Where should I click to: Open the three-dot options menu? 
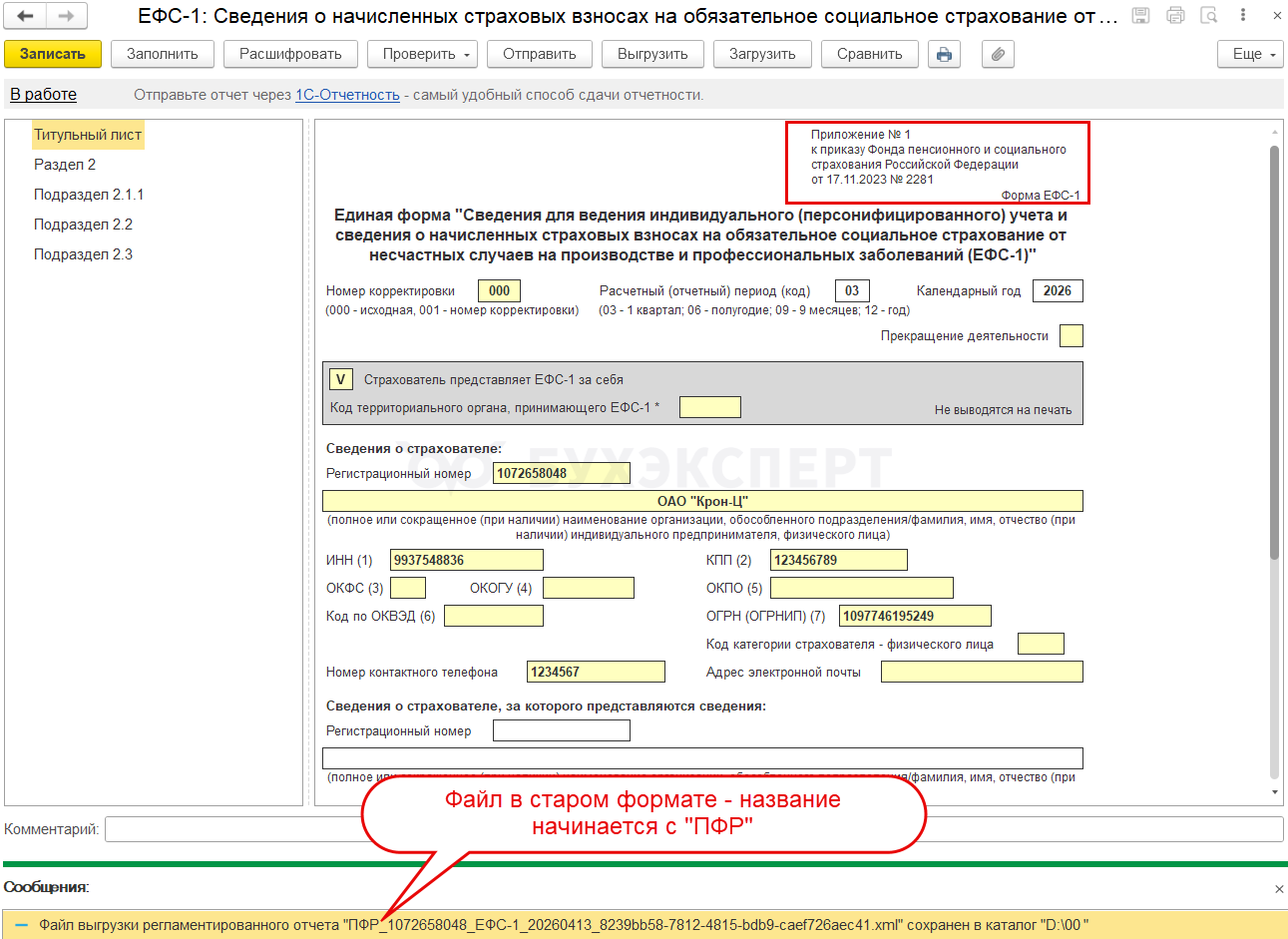[x=1243, y=16]
